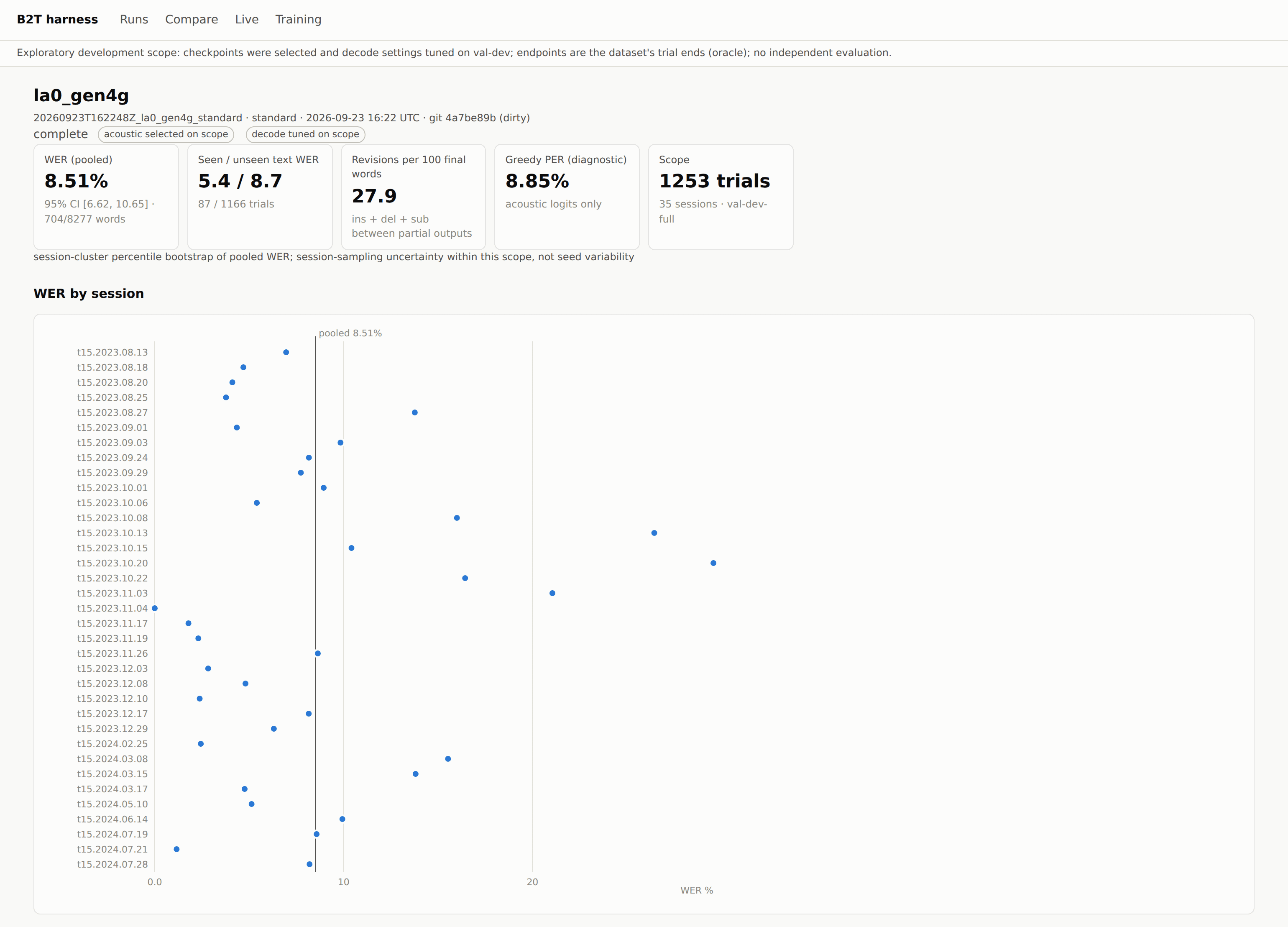Click the 'acoustic selected on scope' badge
The image size is (1288, 927).
[166, 134]
